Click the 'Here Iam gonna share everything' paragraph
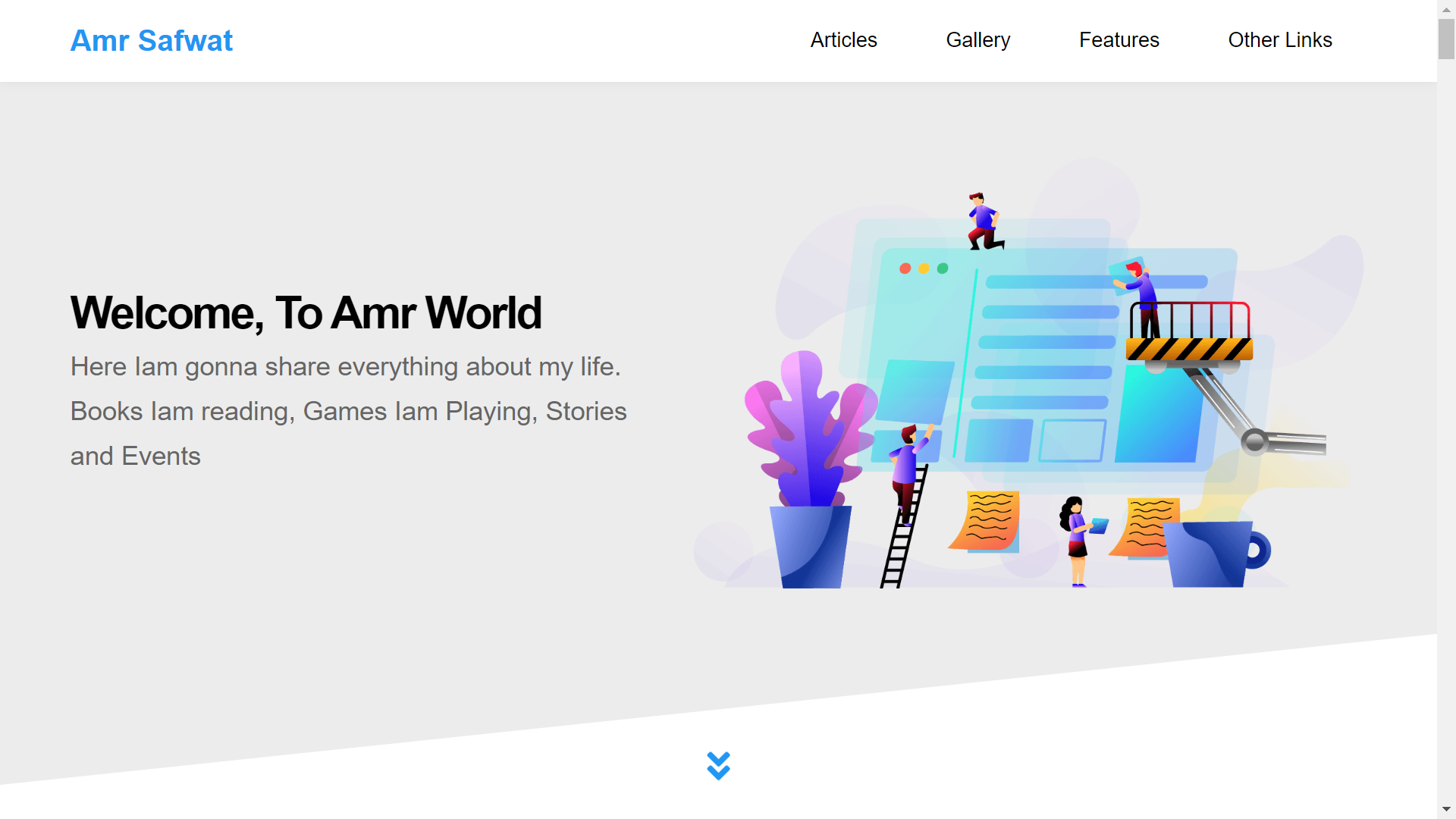The width and height of the screenshot is (1456, 819). point(349,411)
